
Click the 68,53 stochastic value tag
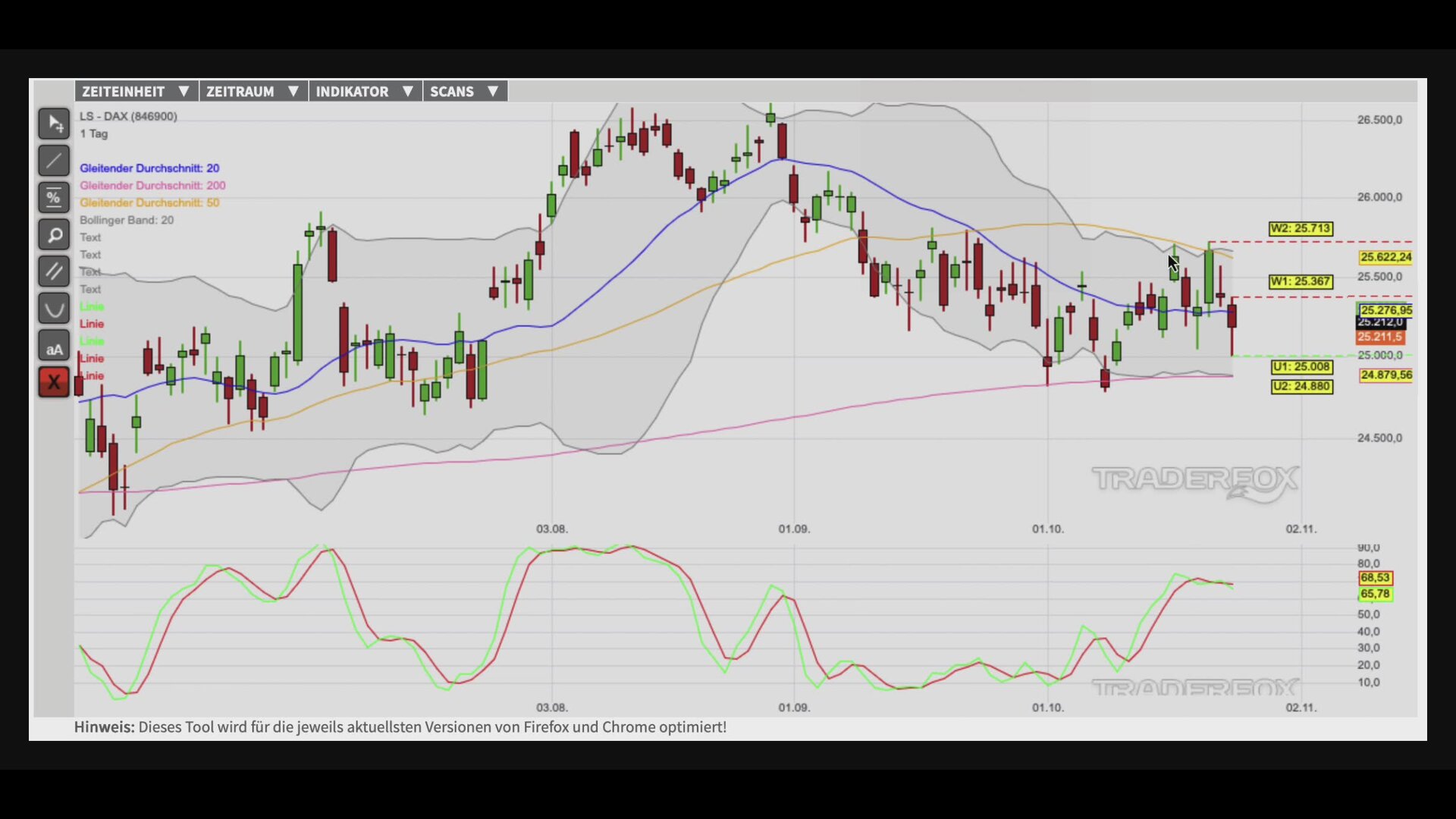point(1375,578)
